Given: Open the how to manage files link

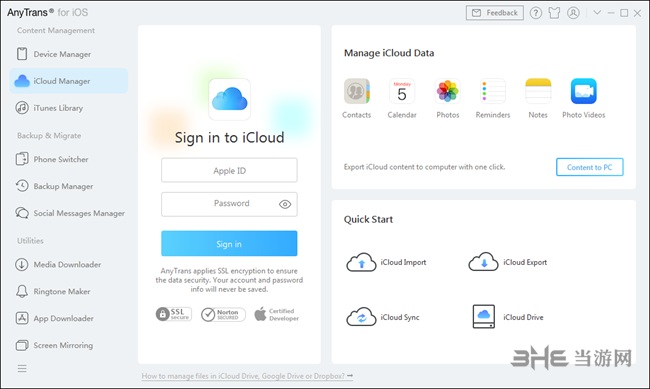Looking at the screenshot, I should pyautogui.click(x=247, y=376).
